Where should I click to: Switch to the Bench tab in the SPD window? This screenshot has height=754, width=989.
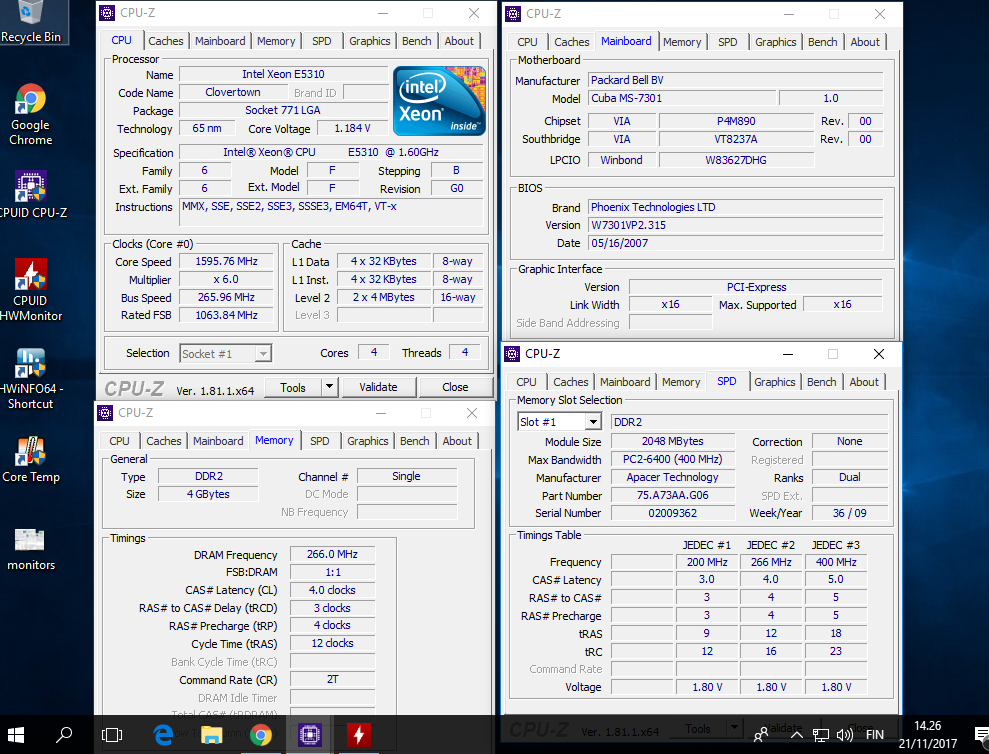(821, 382)
